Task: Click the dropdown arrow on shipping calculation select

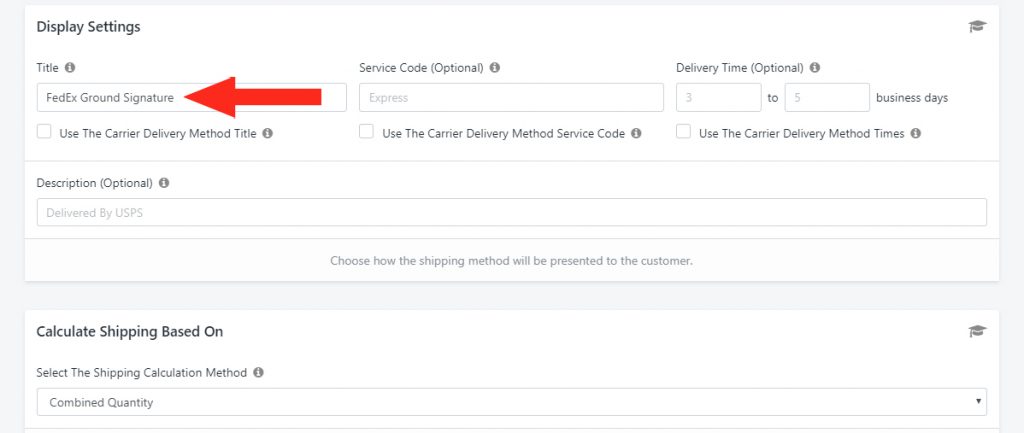Action: 978,401
